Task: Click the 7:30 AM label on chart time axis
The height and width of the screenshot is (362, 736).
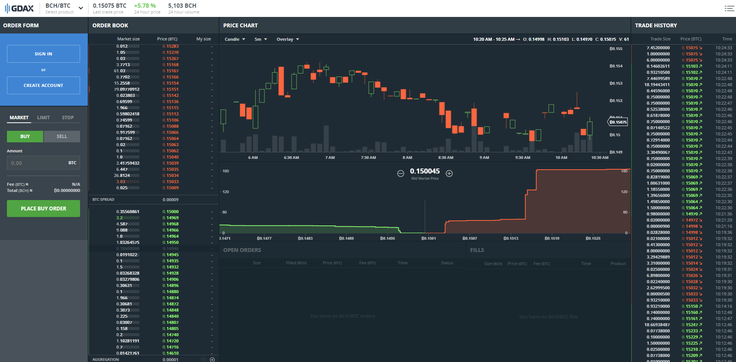Action: coord(368,158)
